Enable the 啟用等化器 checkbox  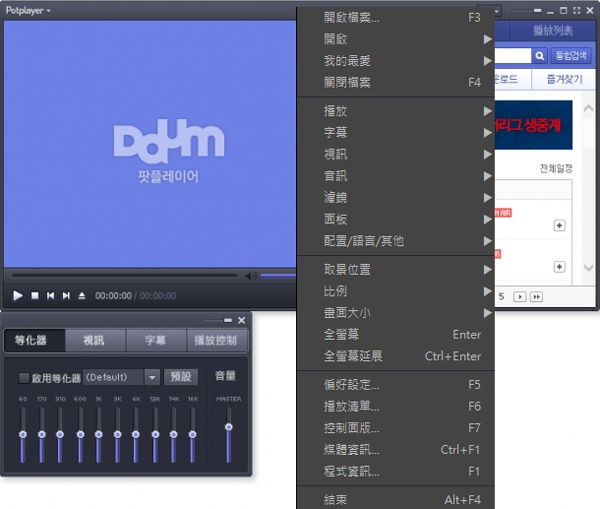24,378
